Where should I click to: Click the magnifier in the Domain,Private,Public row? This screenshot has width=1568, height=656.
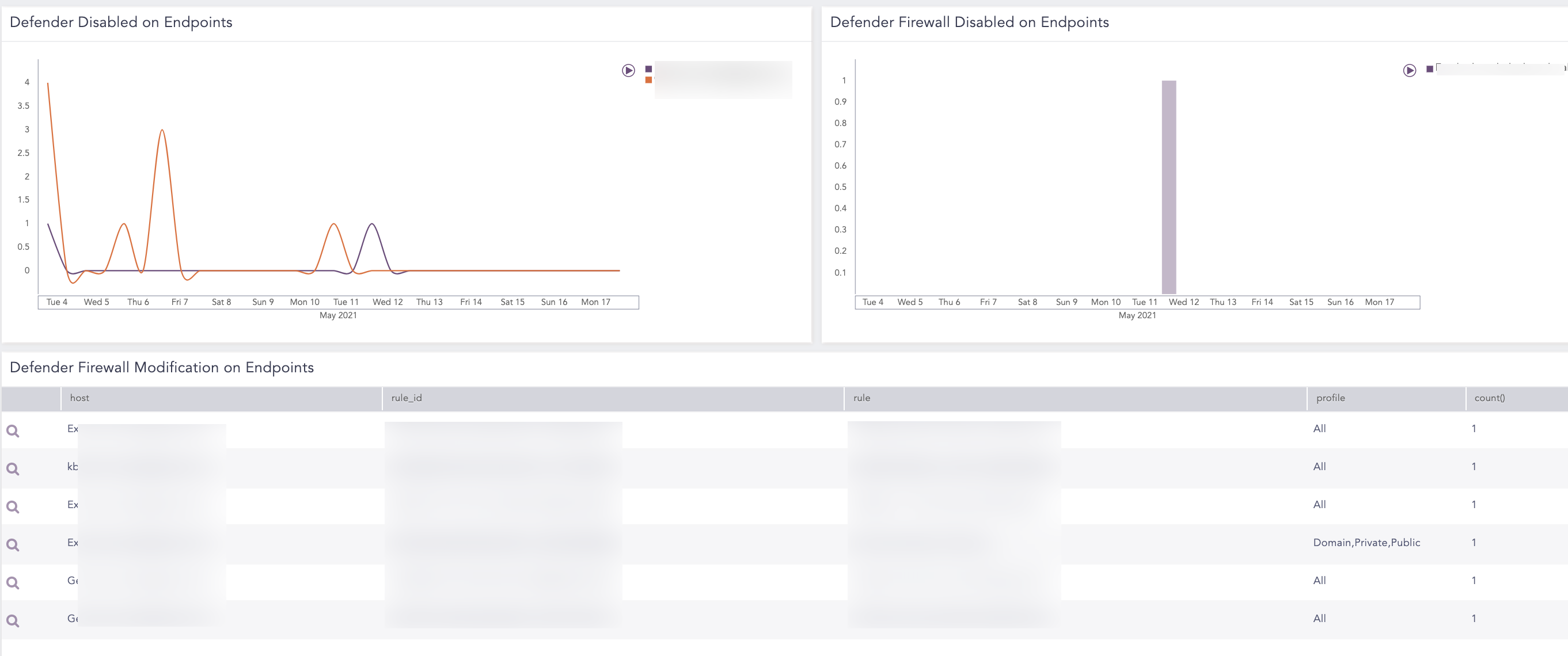point(13,544)
